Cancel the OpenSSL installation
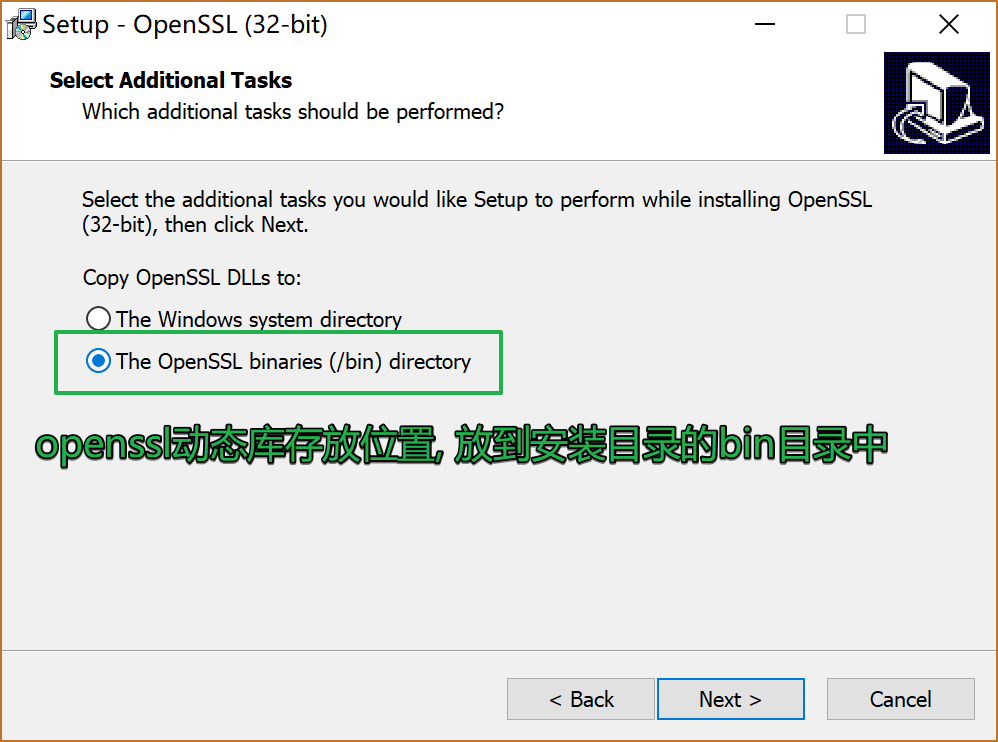Viewport: 998px width, 742px height. coord(900,699)
